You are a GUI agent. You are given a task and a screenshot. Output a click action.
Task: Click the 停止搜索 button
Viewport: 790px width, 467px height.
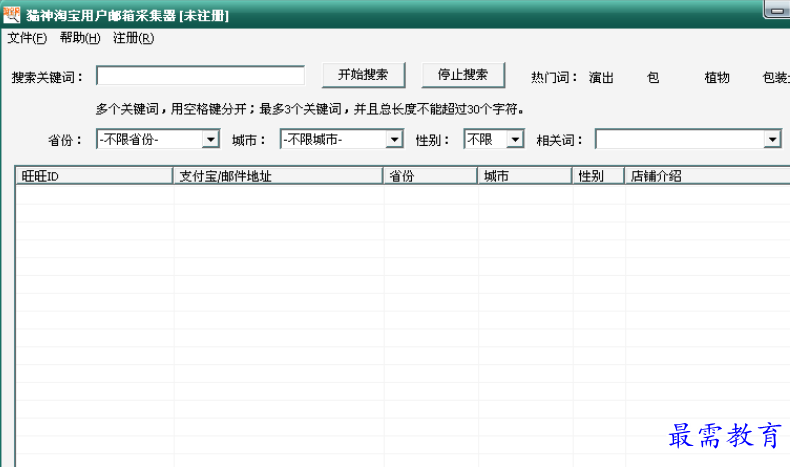[463, 75]
